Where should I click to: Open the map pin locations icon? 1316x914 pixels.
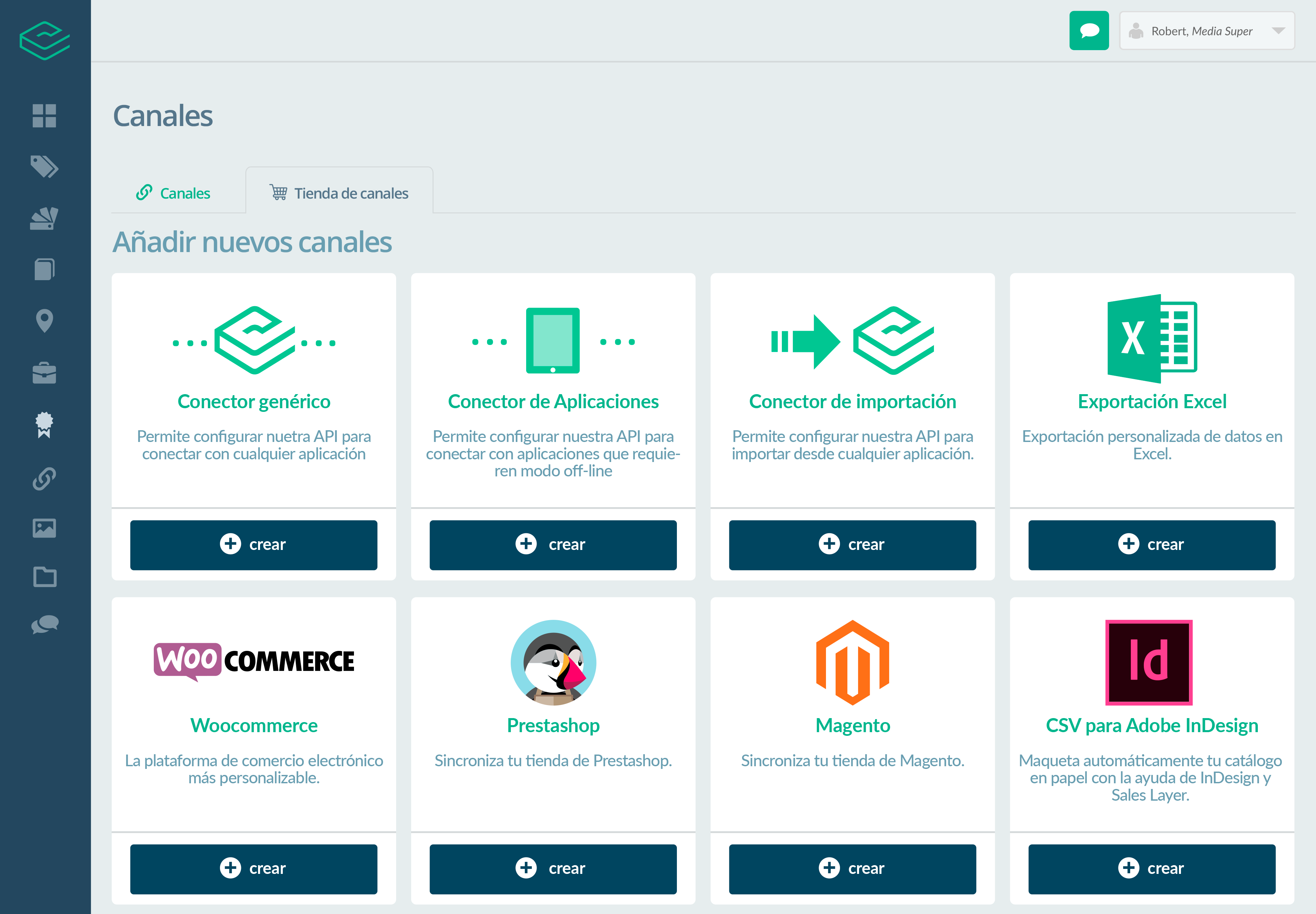pos(44,321)
